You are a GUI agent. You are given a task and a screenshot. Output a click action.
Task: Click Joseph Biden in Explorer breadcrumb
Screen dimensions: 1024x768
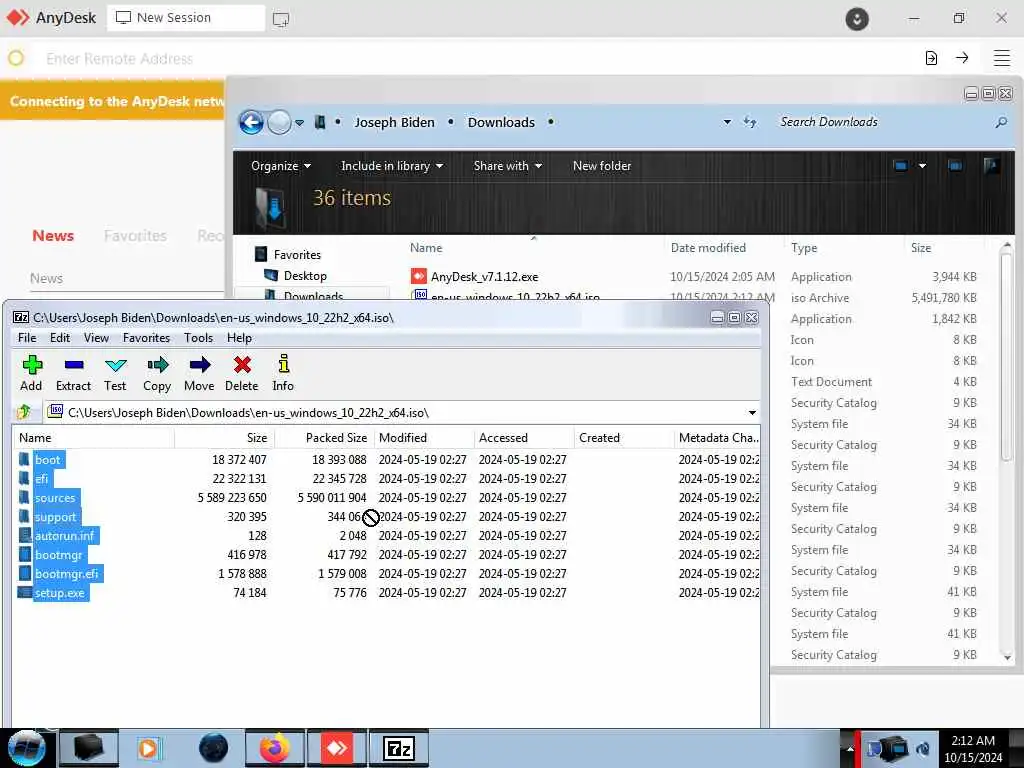pyautogui.click(x=394, y=122)
